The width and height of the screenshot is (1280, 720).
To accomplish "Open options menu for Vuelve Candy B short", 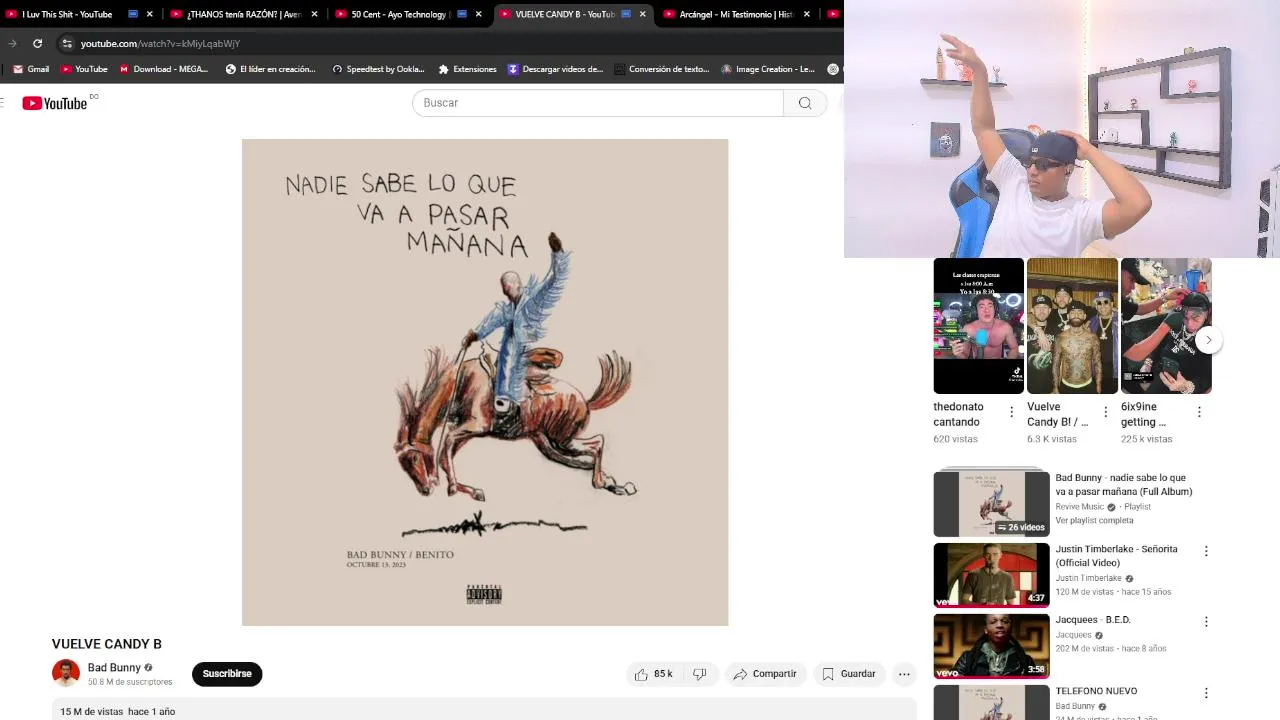I will pos(1105,412).
